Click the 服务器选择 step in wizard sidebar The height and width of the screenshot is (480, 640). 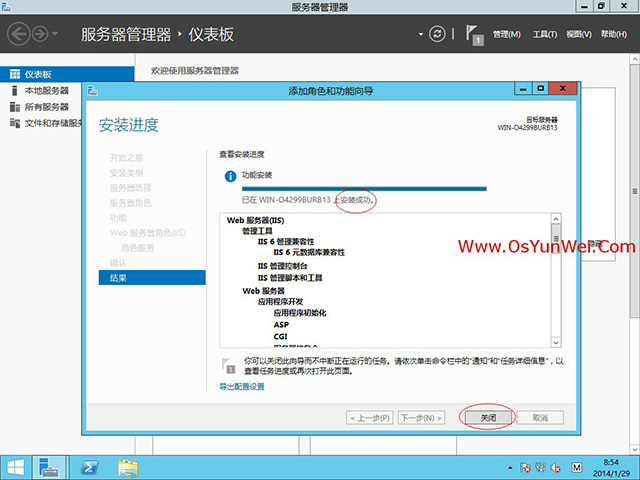(x=130, y=188)
